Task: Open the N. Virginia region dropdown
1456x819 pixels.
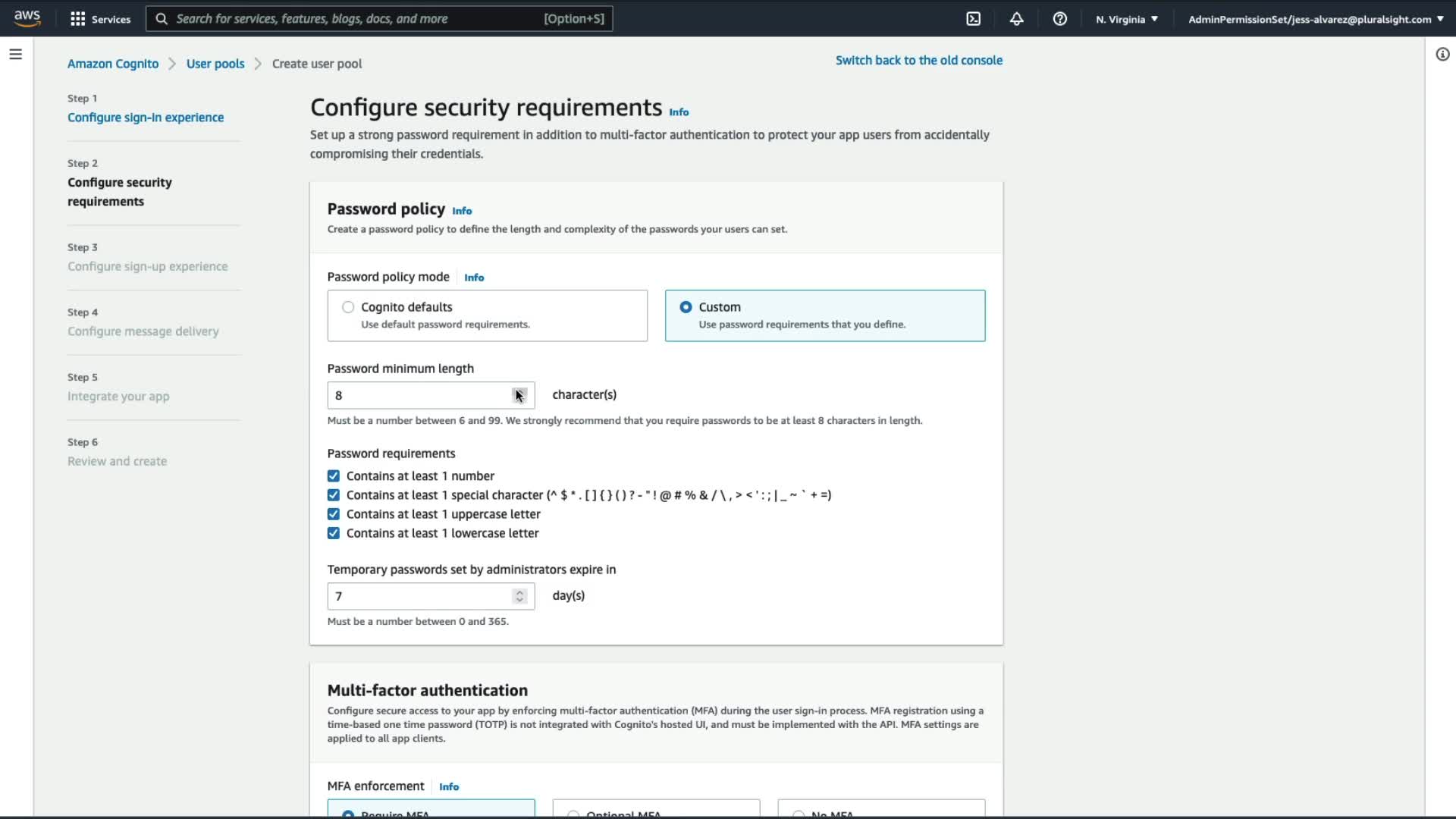Action: click(x=1126, y=19)
